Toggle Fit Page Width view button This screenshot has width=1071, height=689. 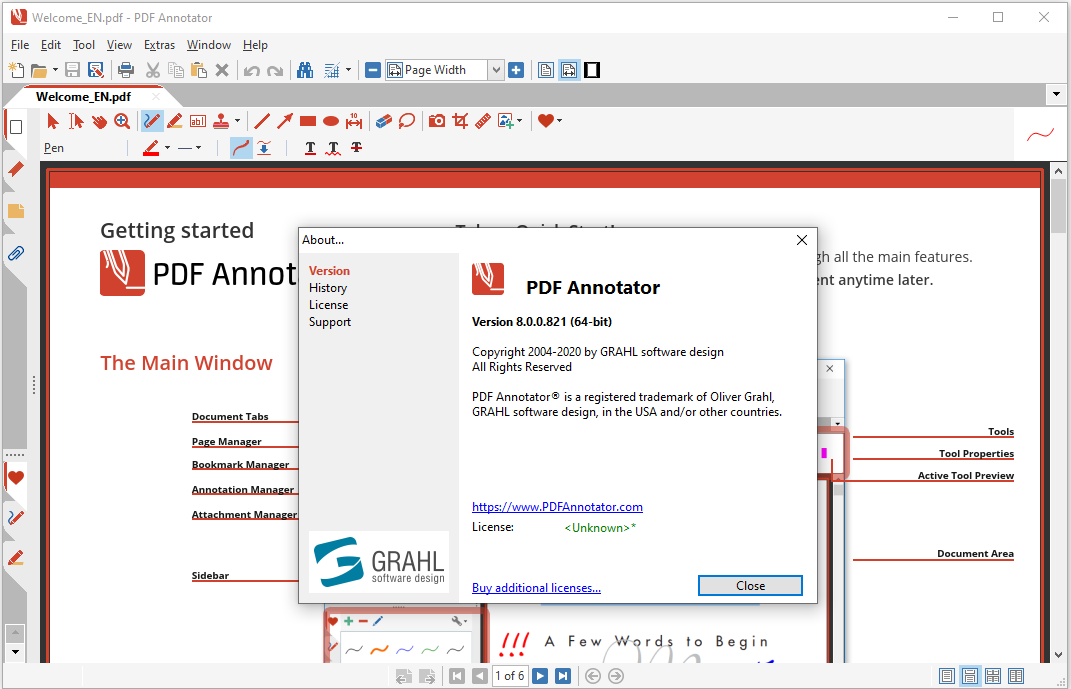point(569,70)
